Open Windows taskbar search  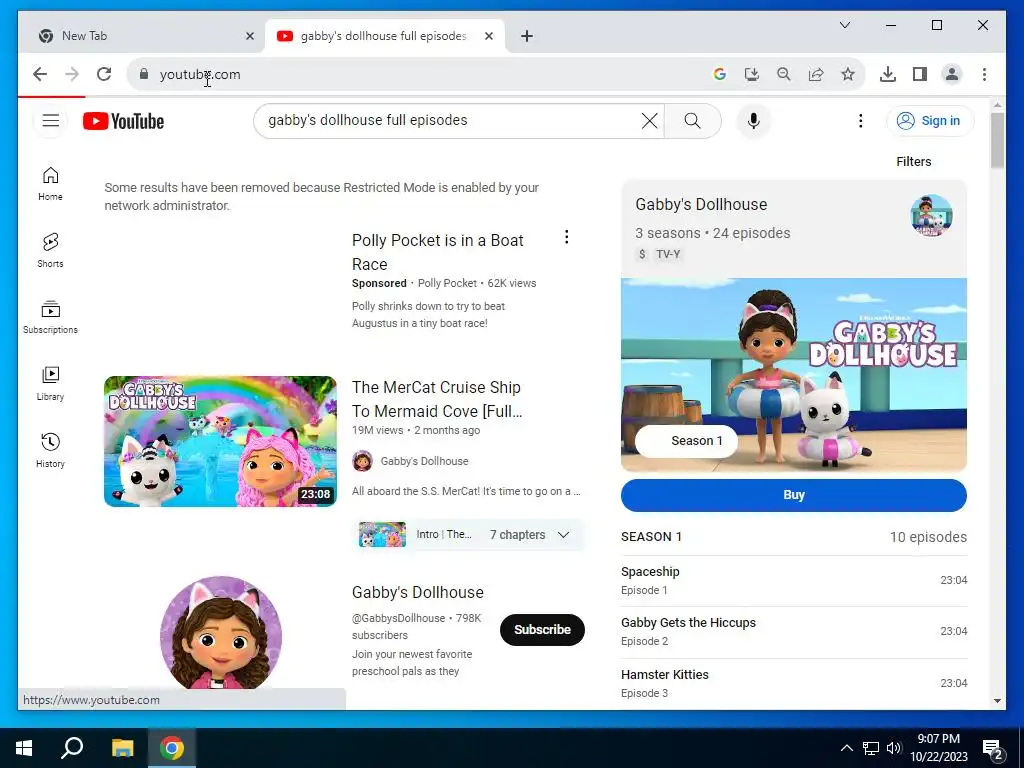click(72, 748)
